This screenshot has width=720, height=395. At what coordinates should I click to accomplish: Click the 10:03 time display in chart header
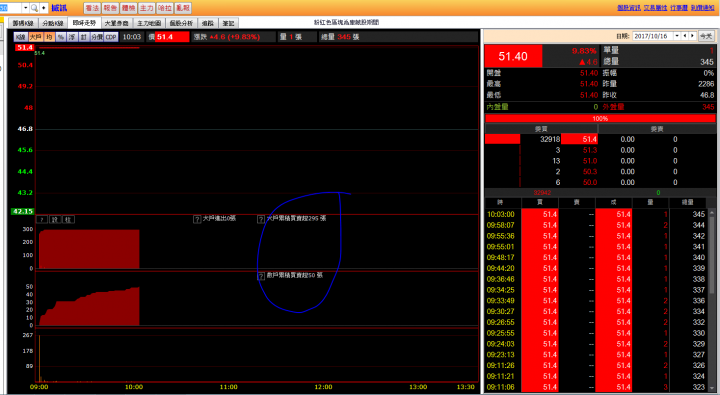point(132,37)
